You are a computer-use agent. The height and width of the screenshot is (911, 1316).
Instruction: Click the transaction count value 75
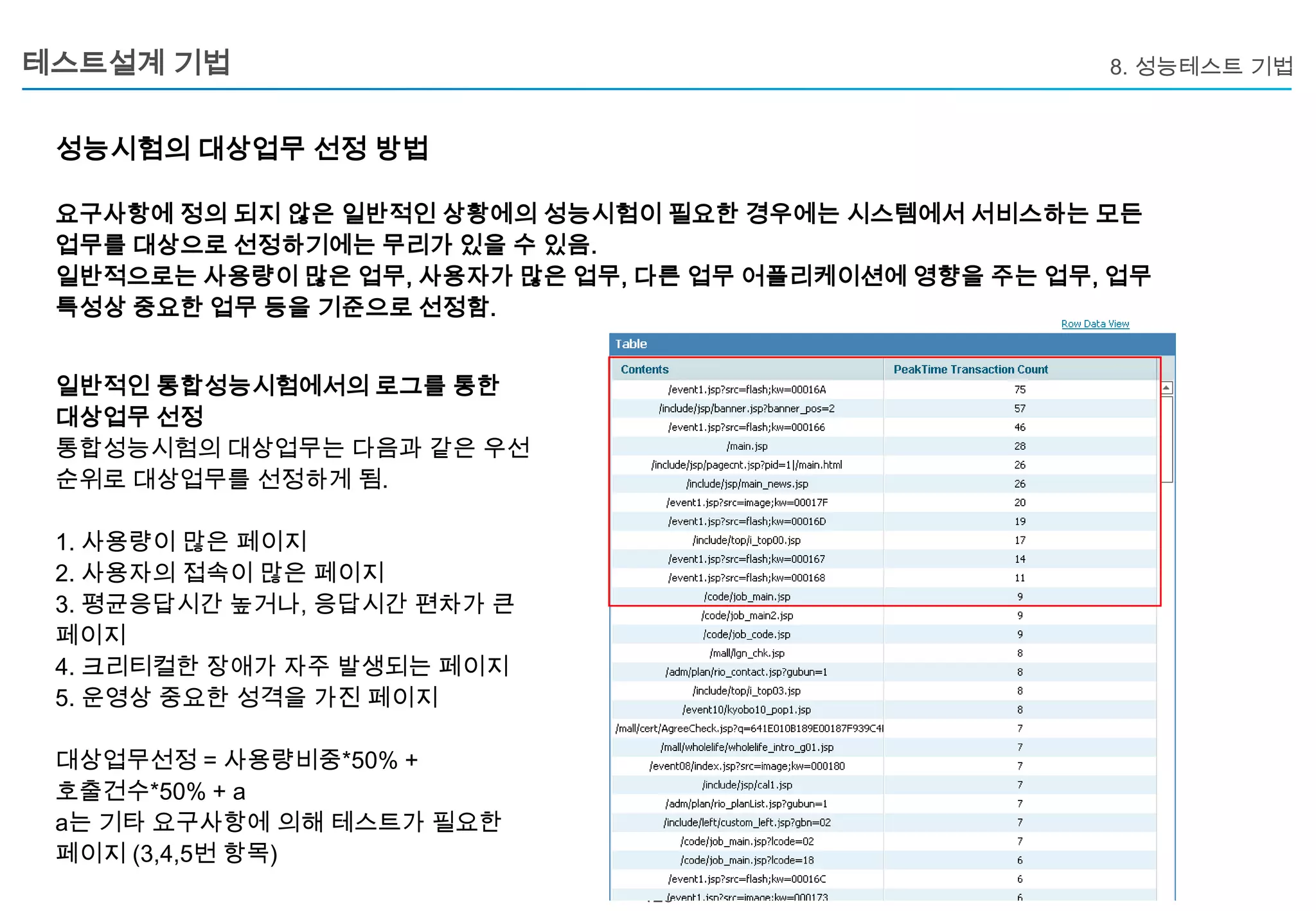click(1020, 389)
